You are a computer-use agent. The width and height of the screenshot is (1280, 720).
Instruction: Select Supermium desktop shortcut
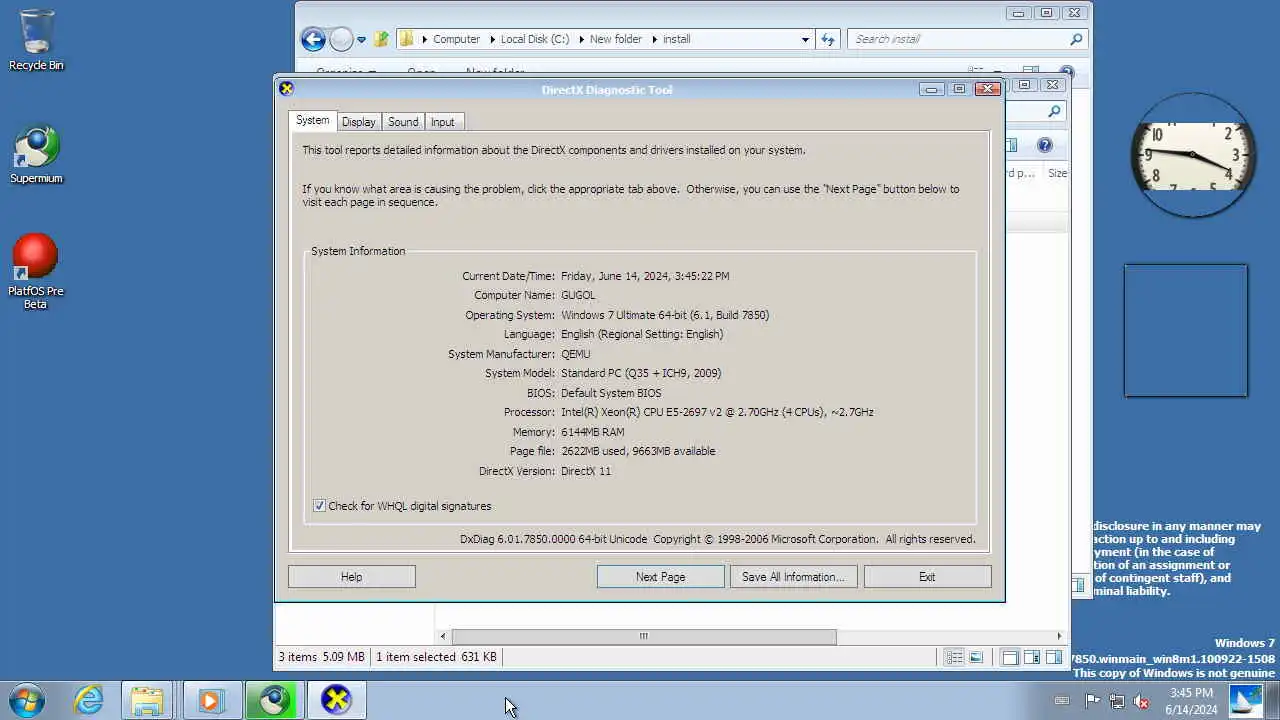point(36,155)
